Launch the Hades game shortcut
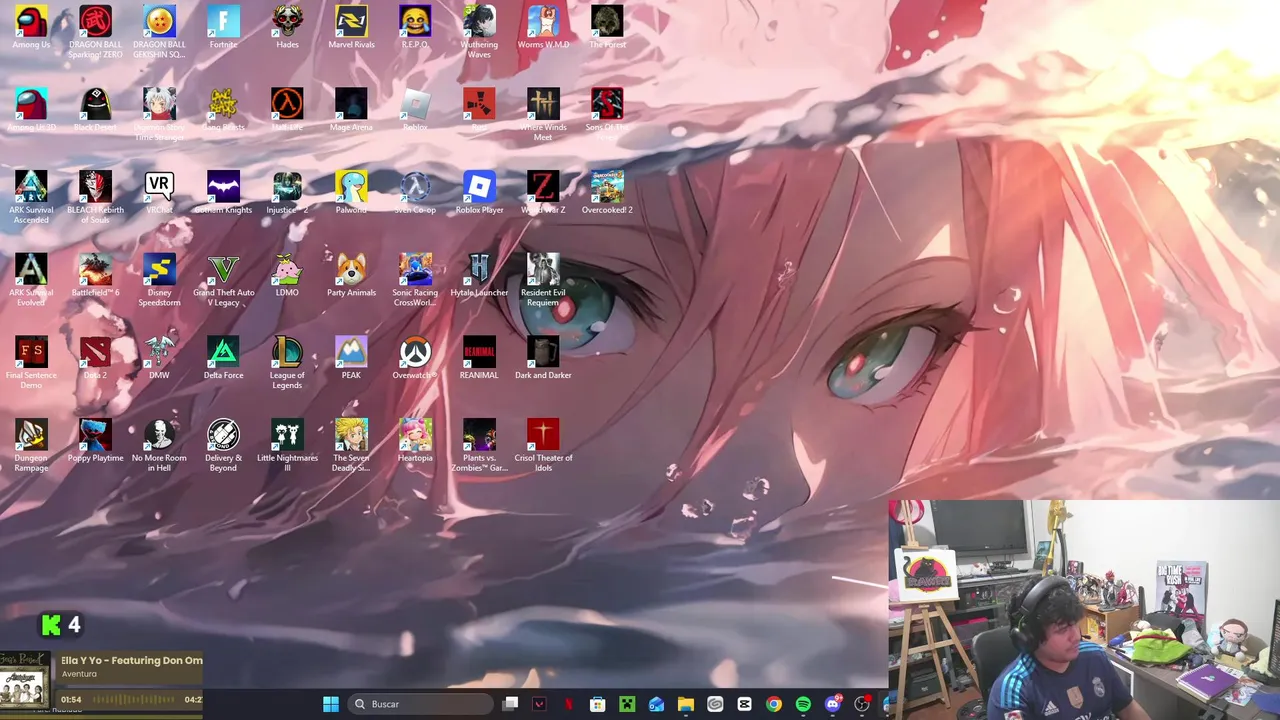 tap(287, 28)
